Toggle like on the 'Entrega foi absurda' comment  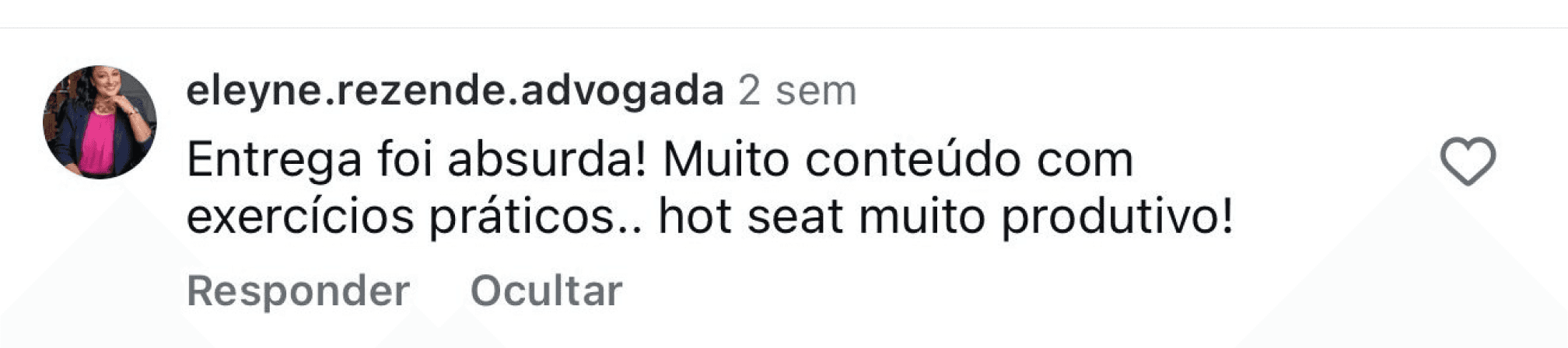click(1468, 161)
